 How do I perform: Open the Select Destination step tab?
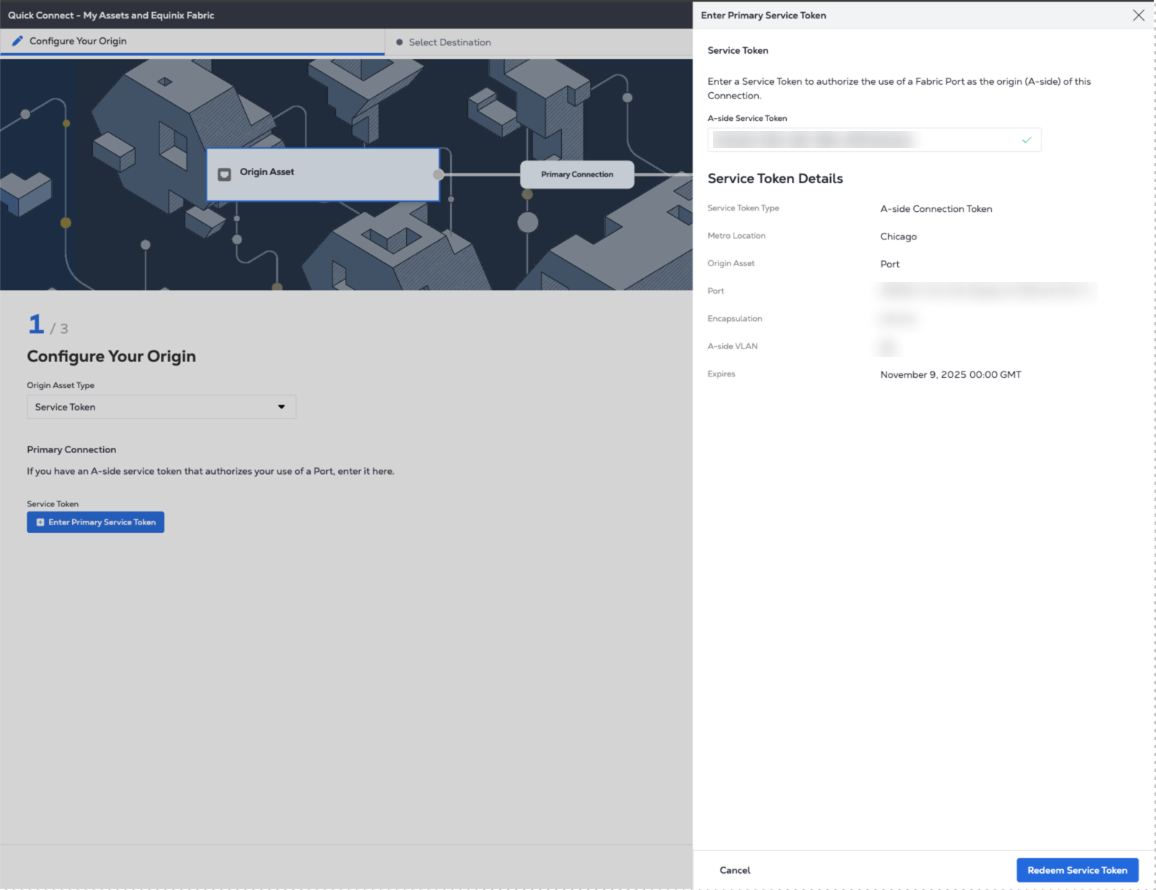(x=449, y=43)
